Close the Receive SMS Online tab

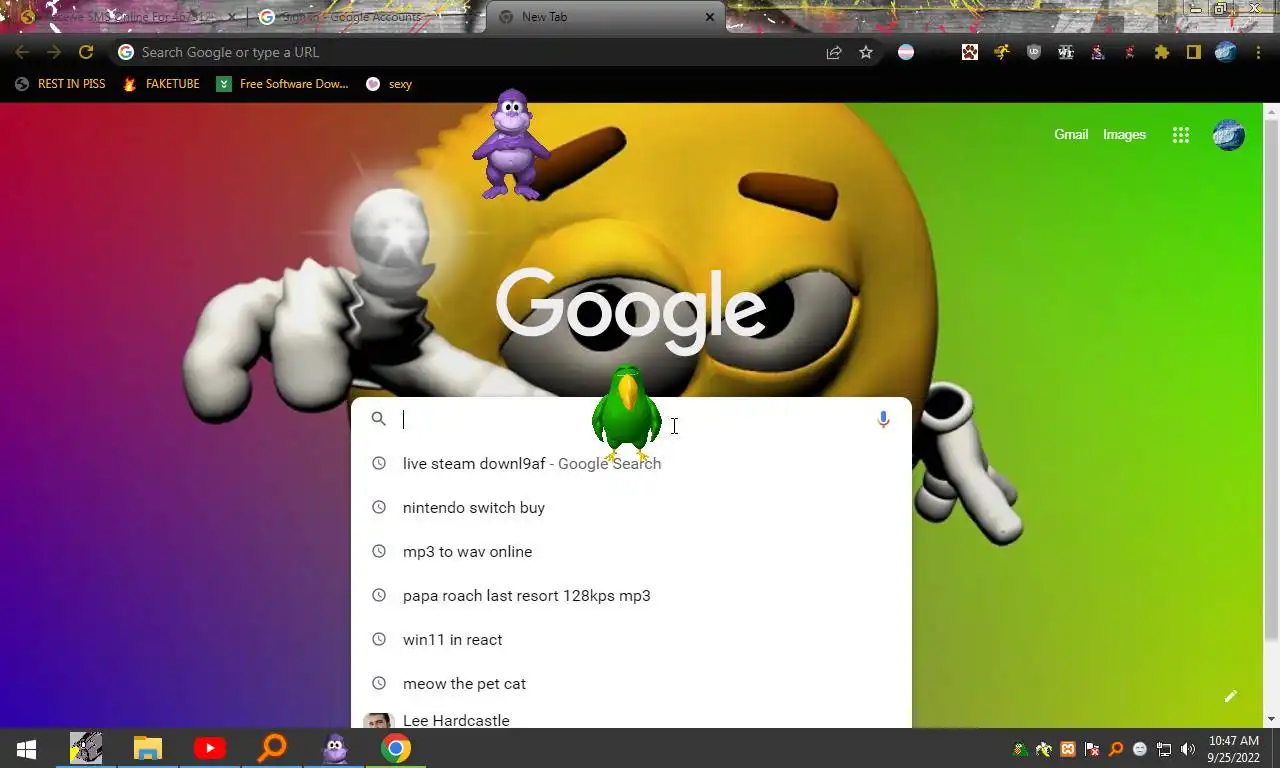pos(232,17)
